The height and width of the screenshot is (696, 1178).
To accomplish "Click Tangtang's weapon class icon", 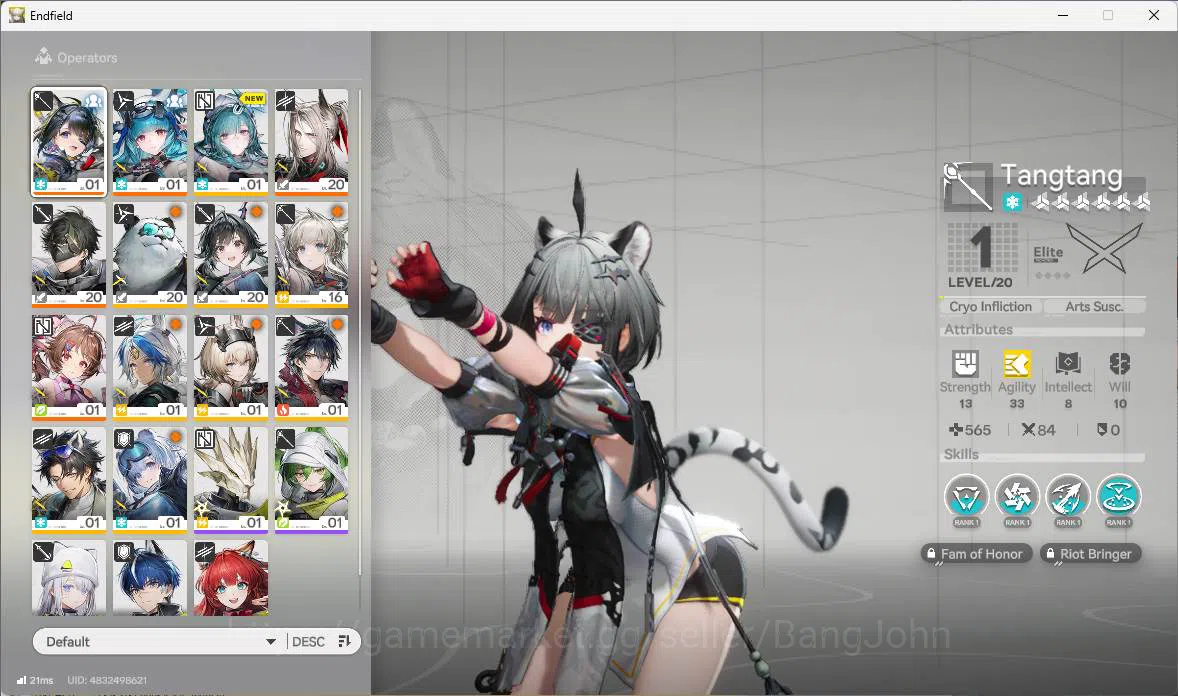I will pyautogui.click(x=968, y=186).
